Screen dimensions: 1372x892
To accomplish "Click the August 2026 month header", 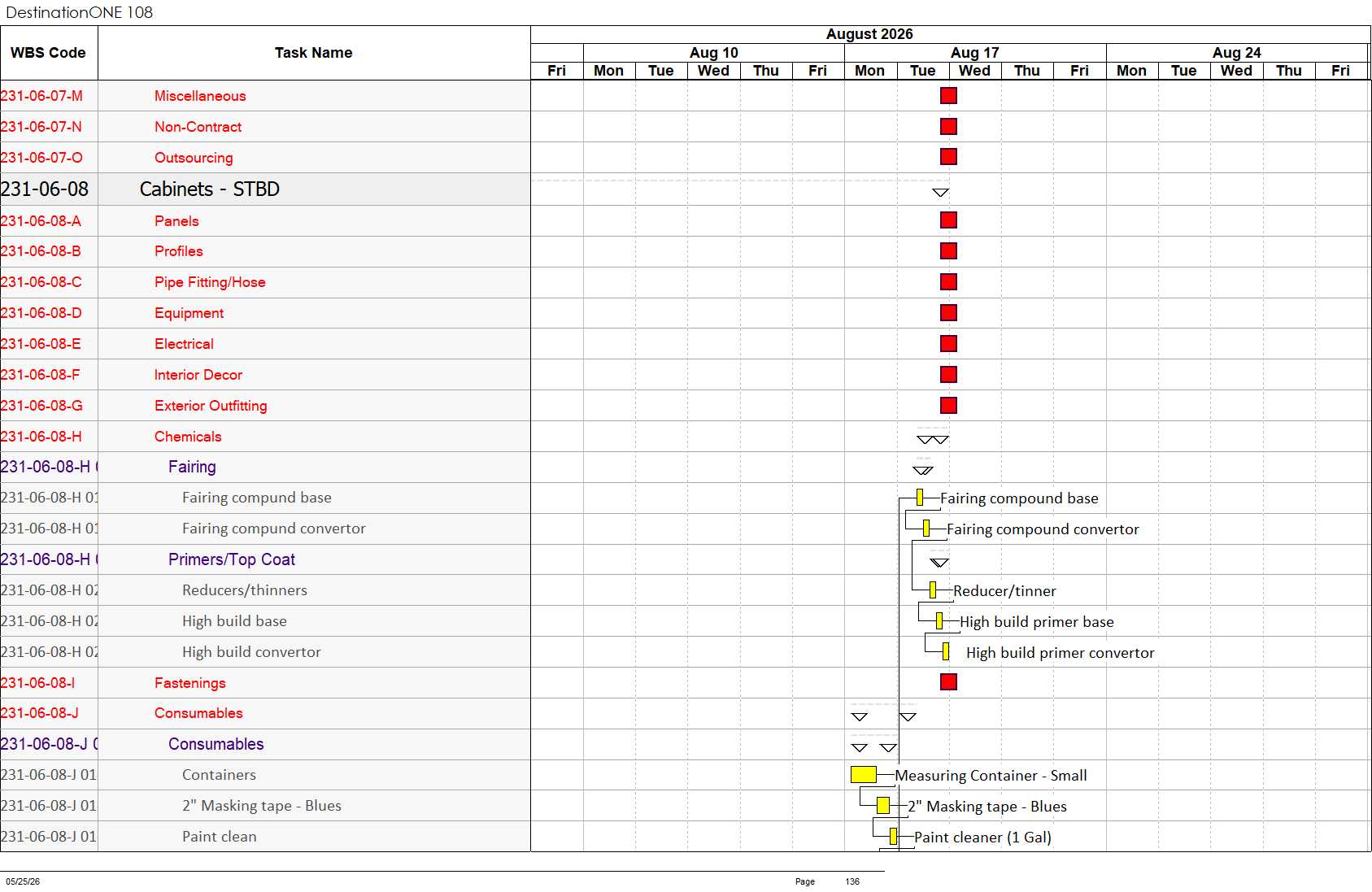I will tap(869, 34).
